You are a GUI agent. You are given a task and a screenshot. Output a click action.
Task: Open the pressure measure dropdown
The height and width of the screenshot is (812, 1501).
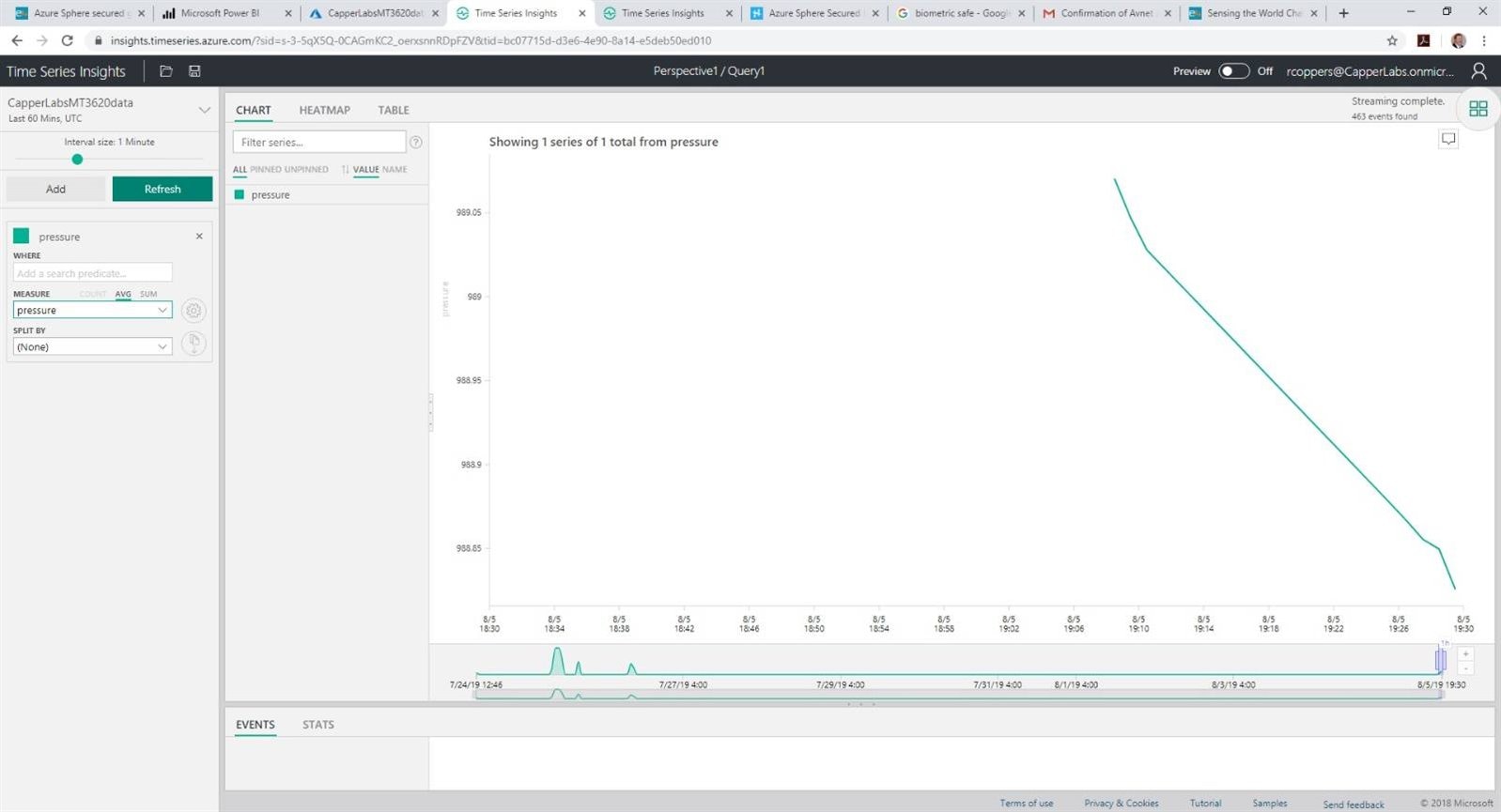(92, 311)
